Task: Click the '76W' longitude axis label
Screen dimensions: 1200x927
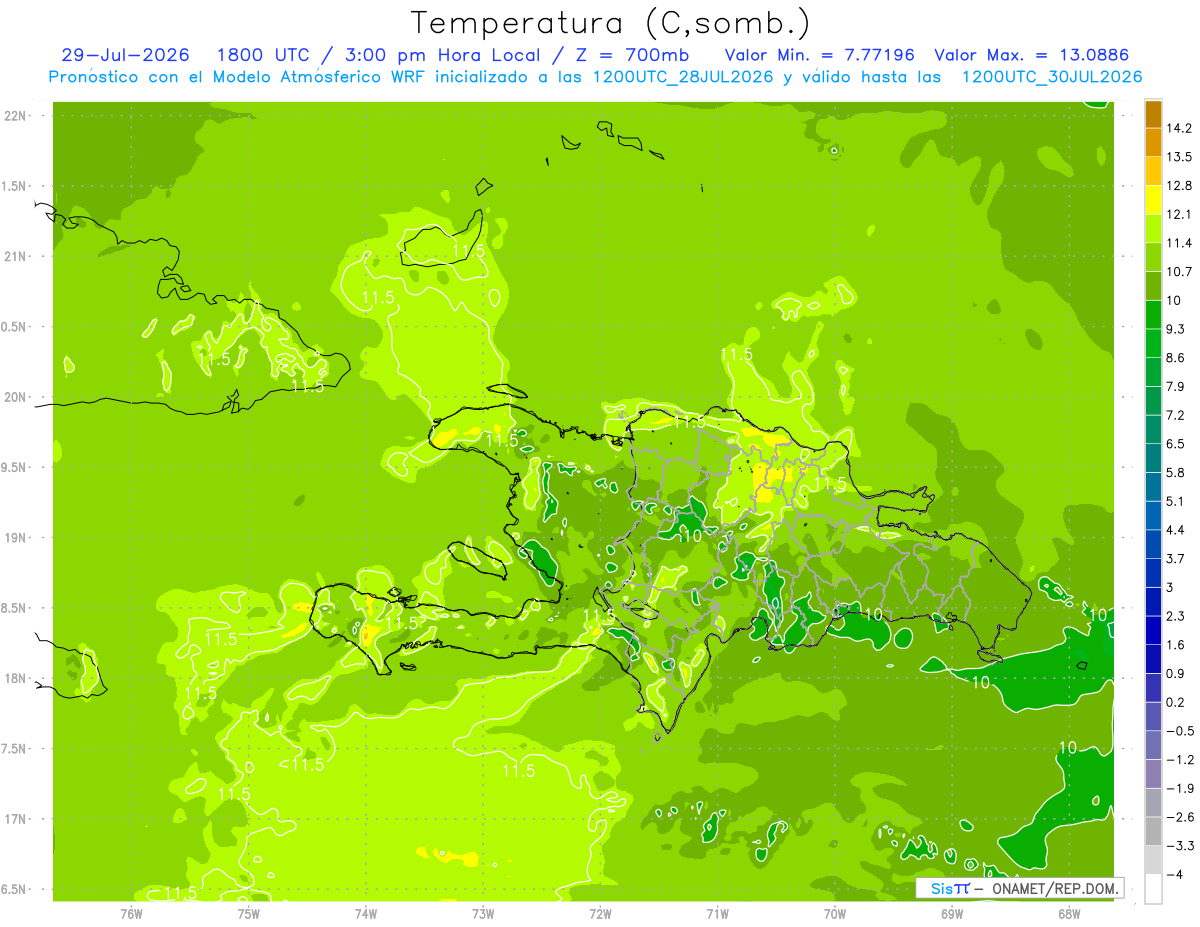Action: [131, 913]
